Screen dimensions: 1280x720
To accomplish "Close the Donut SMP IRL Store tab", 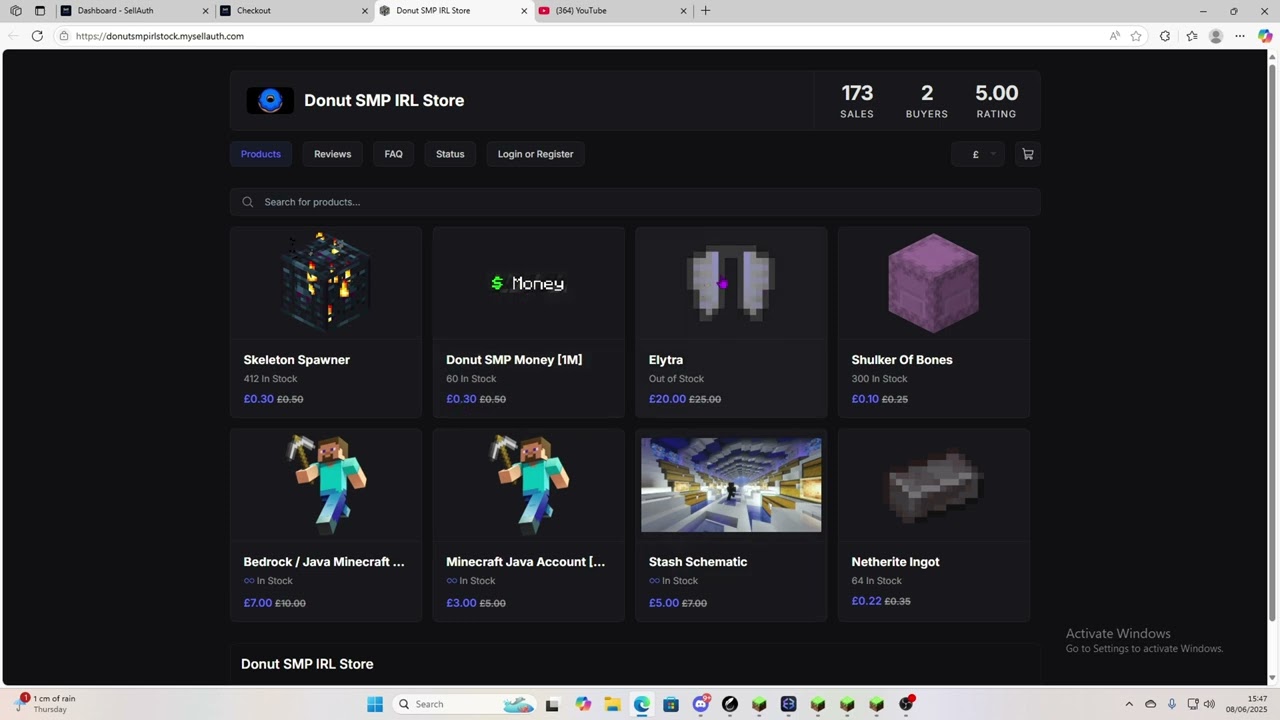I will pos(524,11).
